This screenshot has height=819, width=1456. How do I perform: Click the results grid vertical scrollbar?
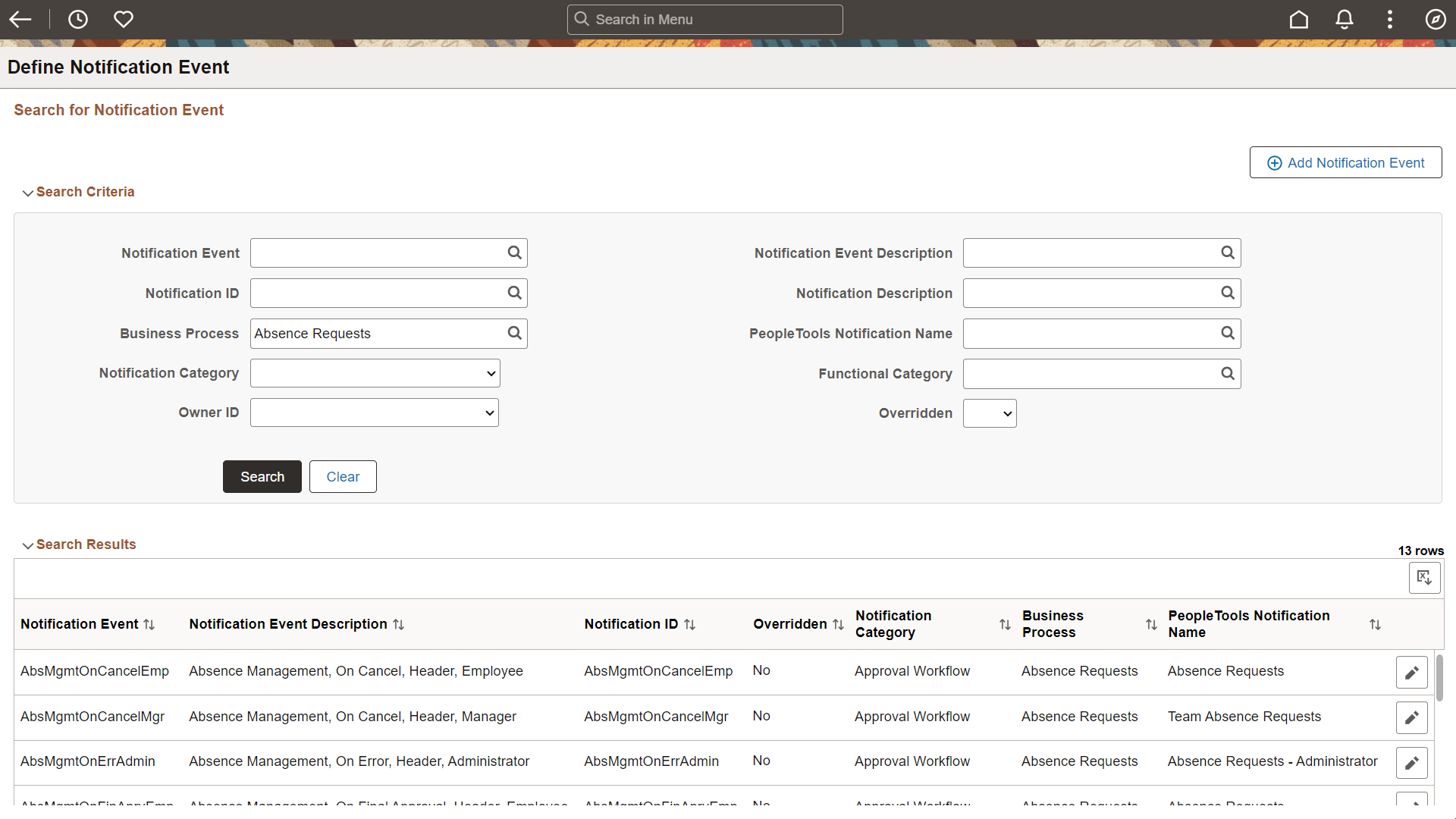1439,677
